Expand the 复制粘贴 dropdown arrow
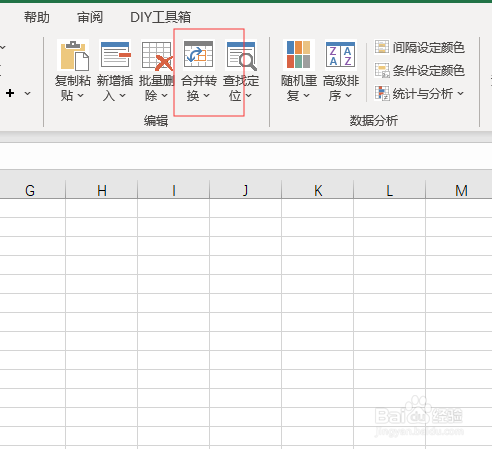The image size is (492, 449). tap(80, 96)
